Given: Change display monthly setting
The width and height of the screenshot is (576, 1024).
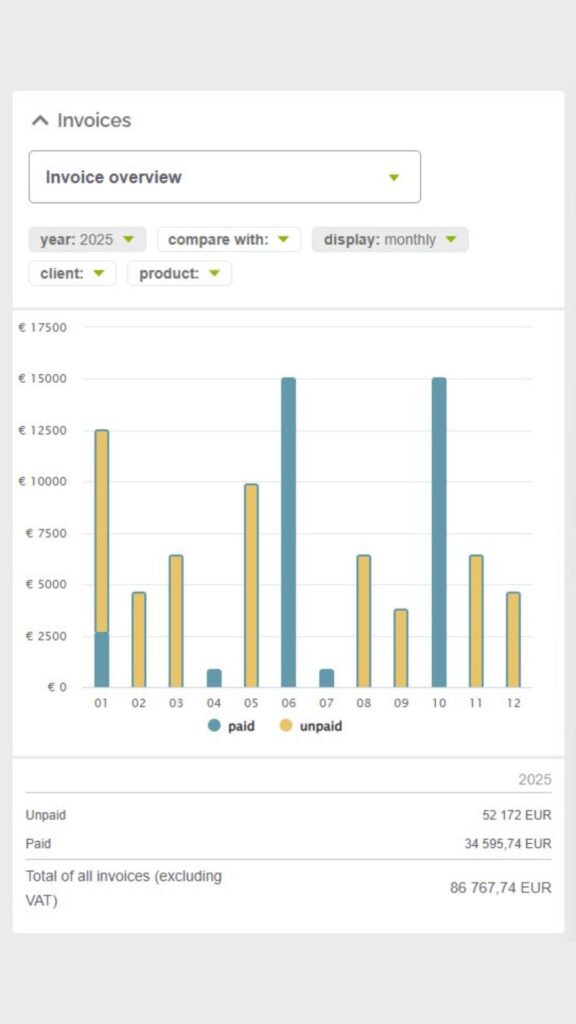Looking at the screenshot, I should [x=390, y=240].
